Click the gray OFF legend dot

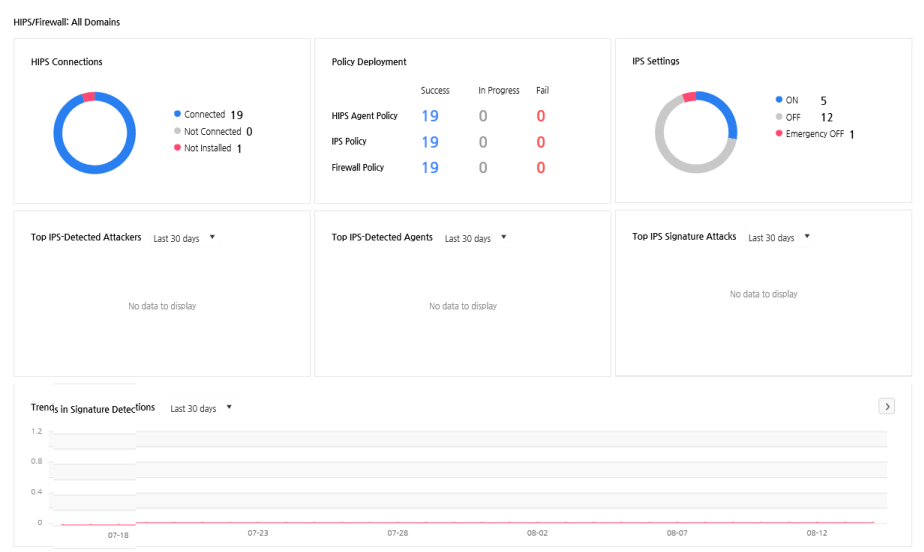click(779, 117)
